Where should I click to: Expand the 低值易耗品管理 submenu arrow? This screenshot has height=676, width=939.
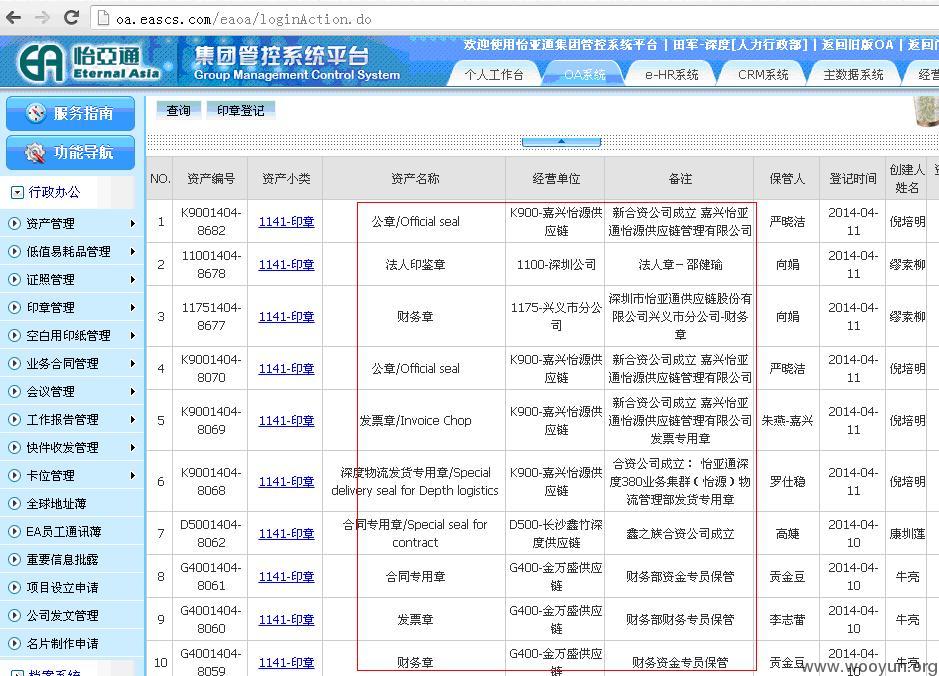pyautogui.click(x=132, y=251)
